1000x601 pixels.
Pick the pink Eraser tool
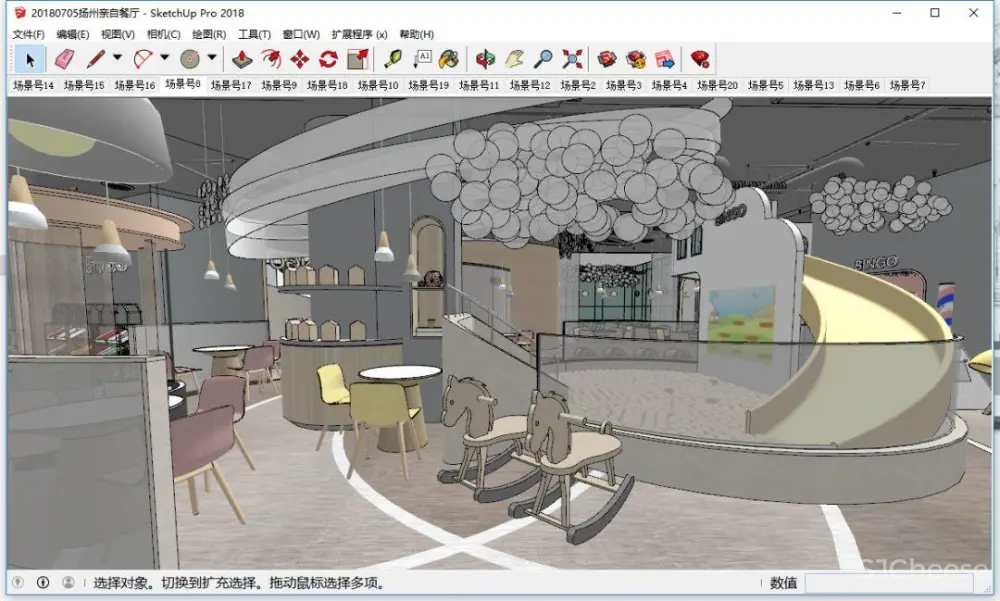pyautogui.click(x=64, y=59)
